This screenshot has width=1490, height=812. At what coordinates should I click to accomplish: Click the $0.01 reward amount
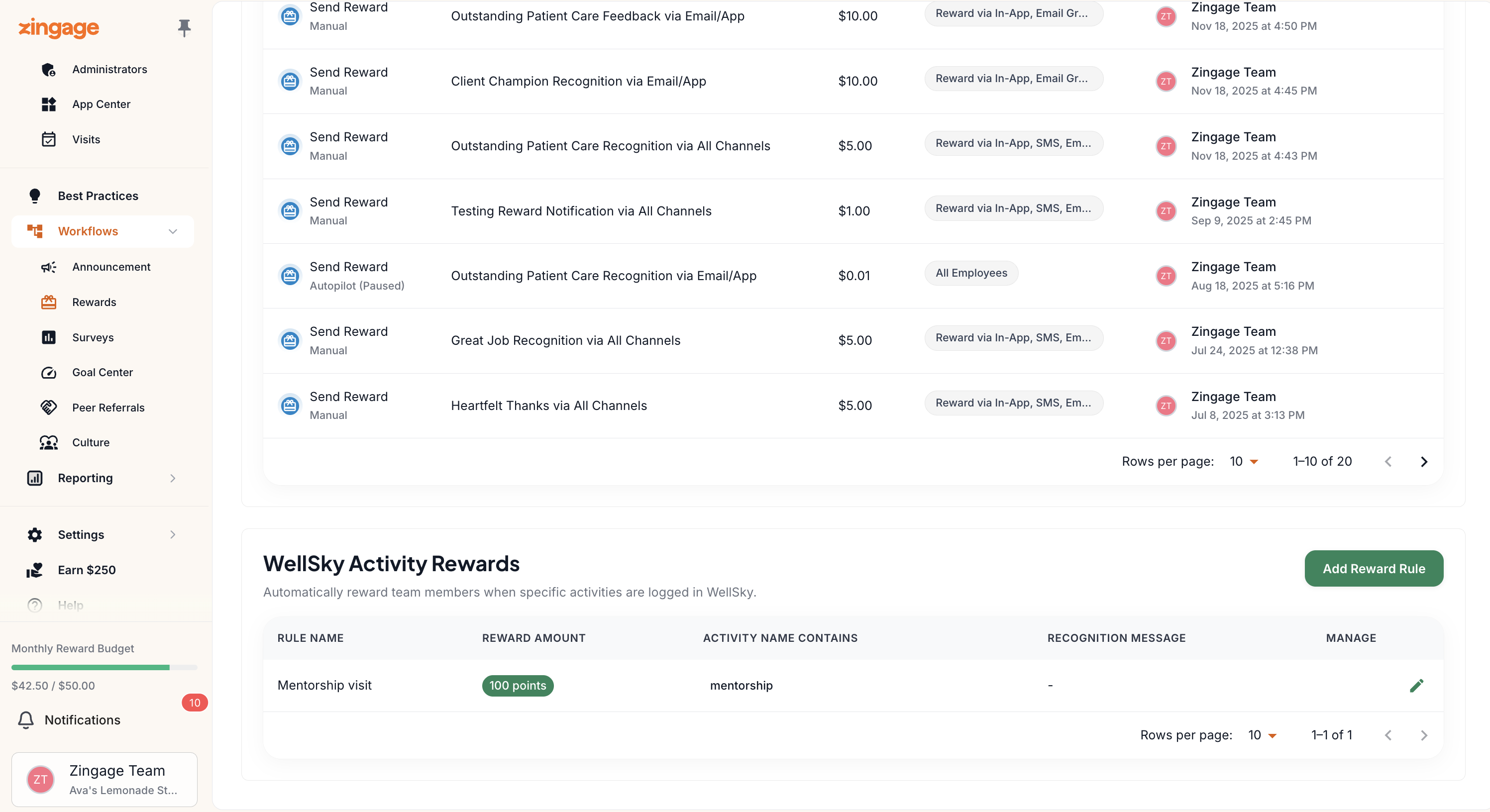tap(854, 276)
